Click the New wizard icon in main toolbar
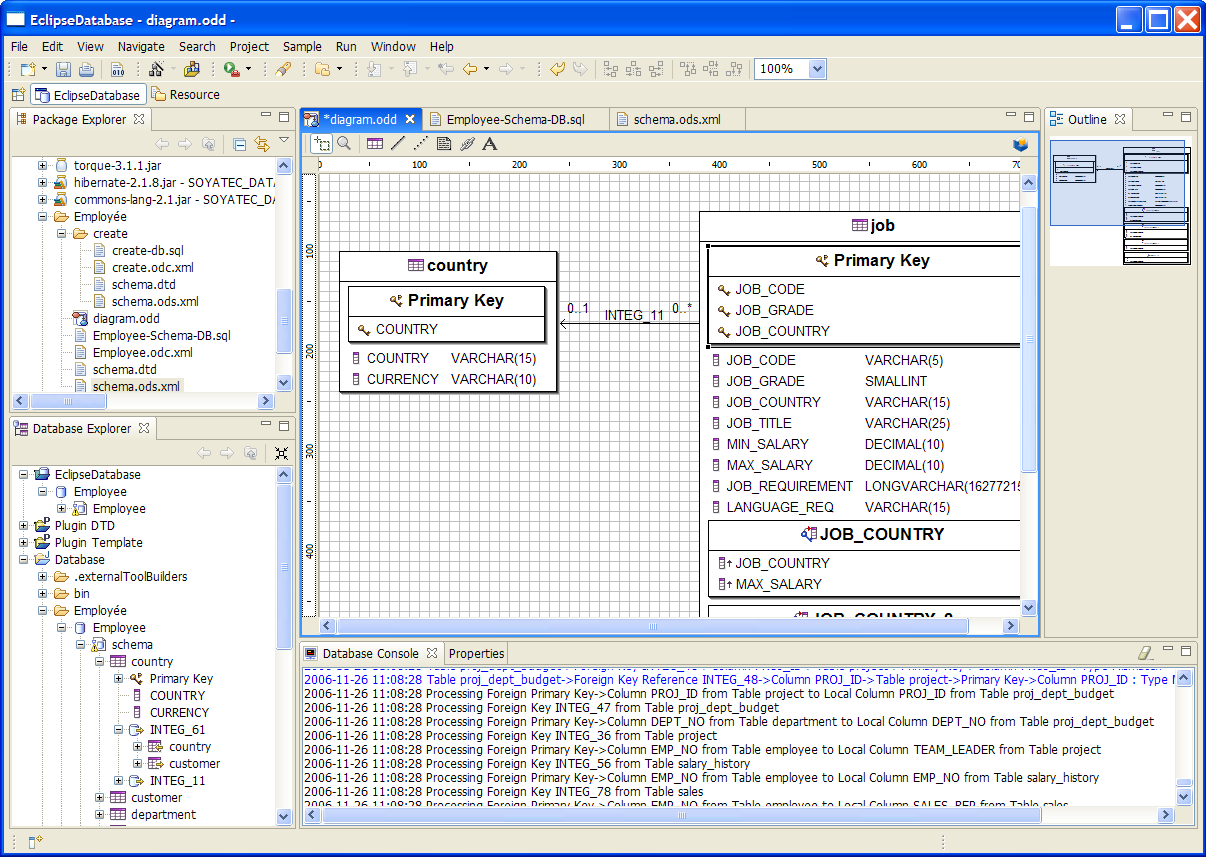This screenshot has width=1206, height=857. 29,69
